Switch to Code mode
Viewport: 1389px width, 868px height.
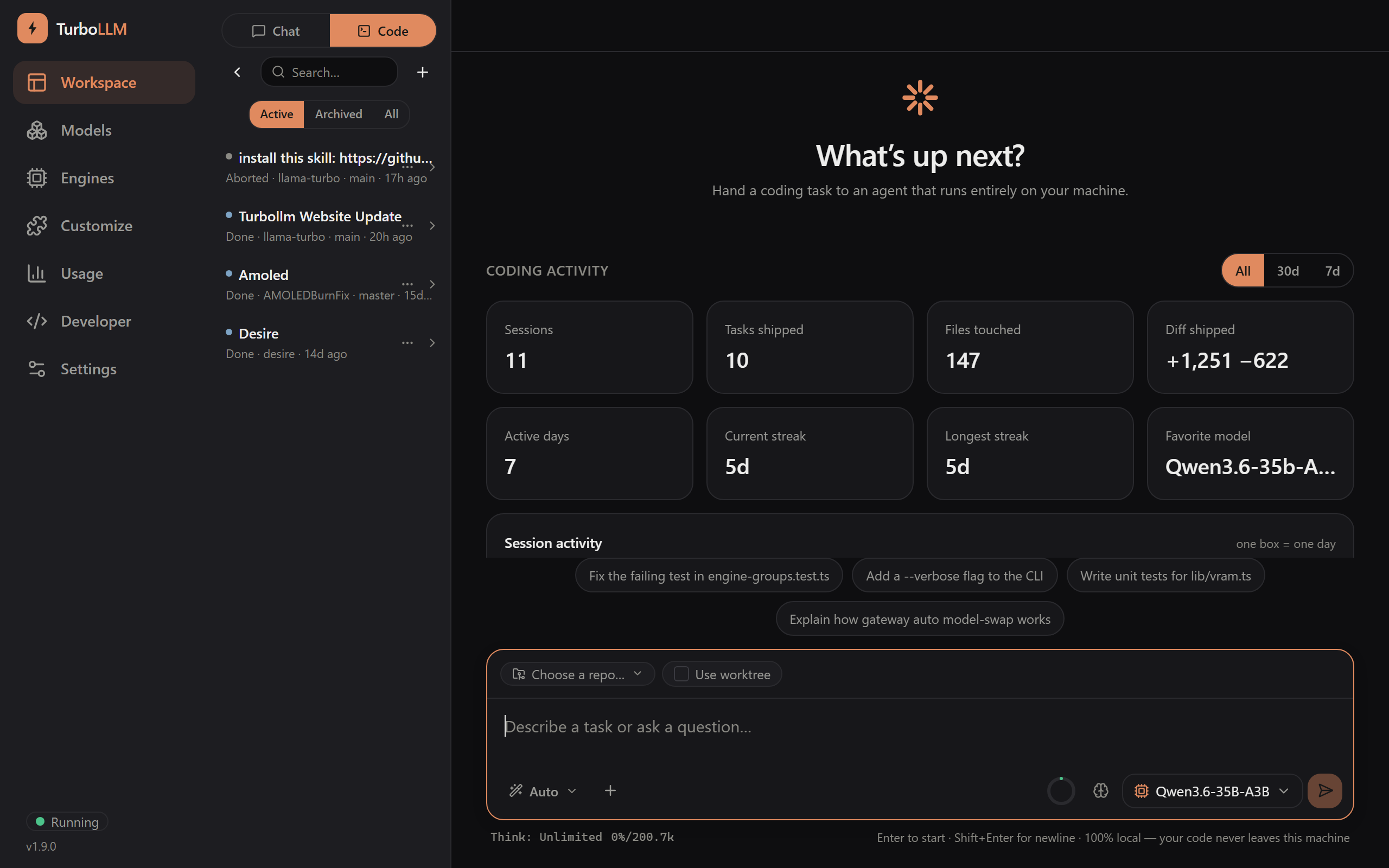click(383, 31)
